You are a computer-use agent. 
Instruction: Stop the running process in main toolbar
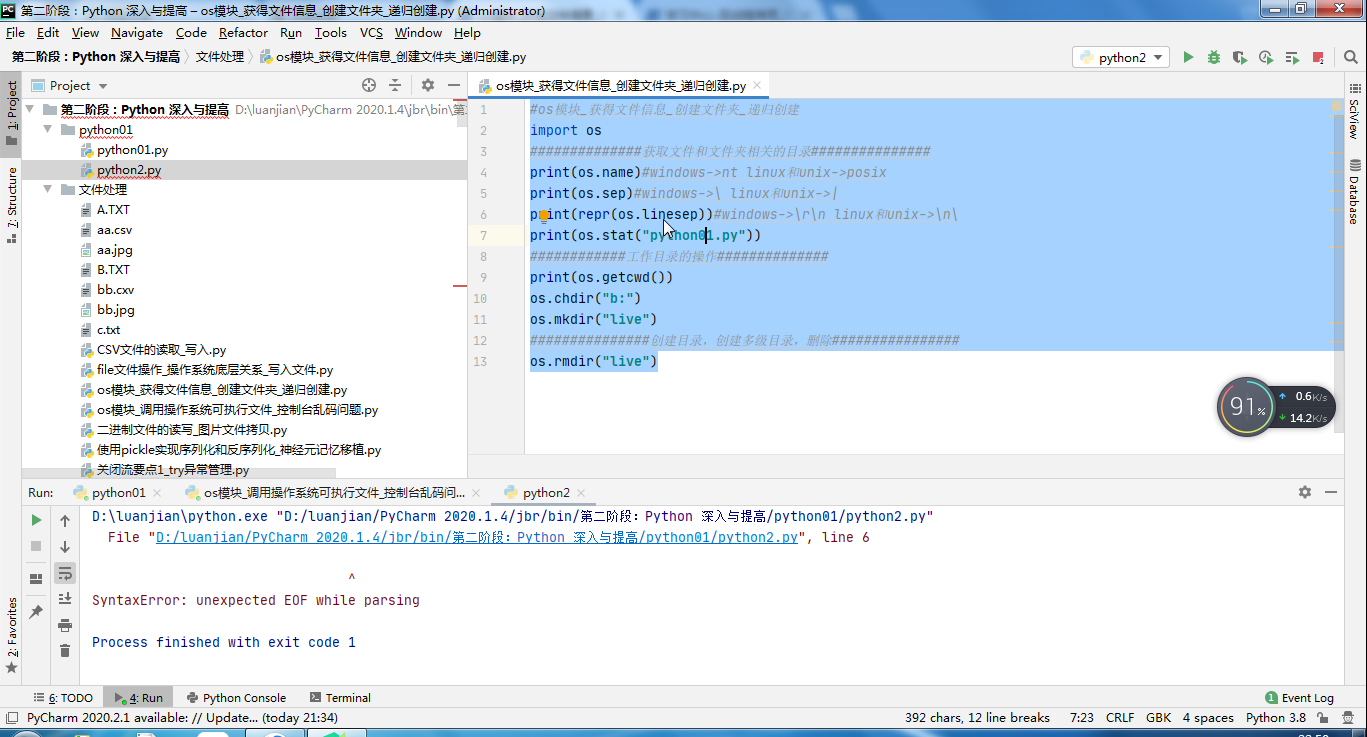click(1318, 58)
